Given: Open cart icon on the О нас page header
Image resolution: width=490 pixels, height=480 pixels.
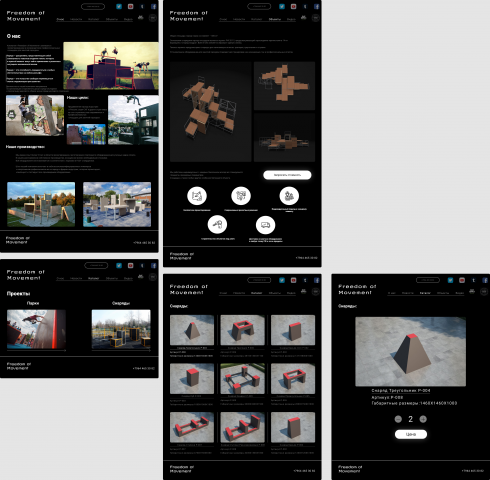Looking at the screenshot, I should point(141,17).
